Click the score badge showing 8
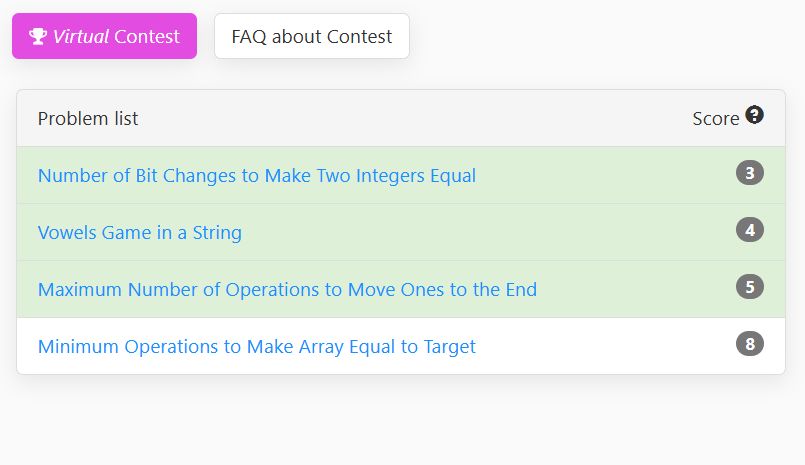The image size is (805, 465). (x=750, y=344)
